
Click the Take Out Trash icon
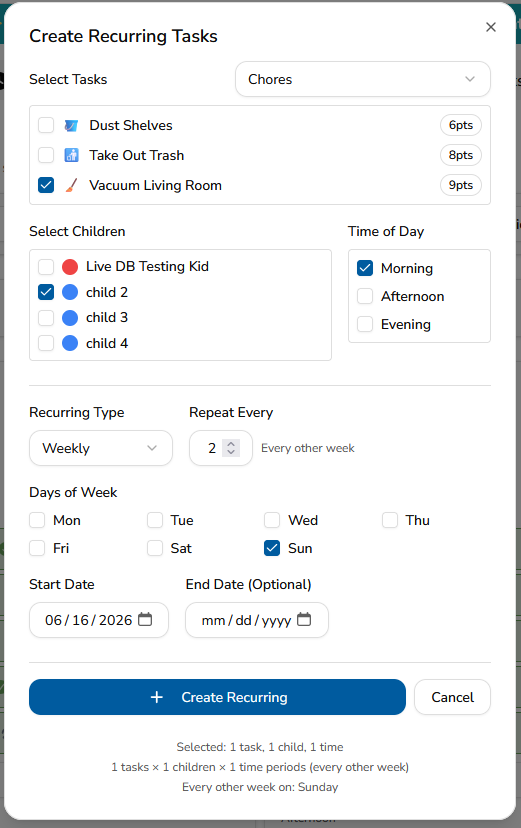tap(71, 155)
